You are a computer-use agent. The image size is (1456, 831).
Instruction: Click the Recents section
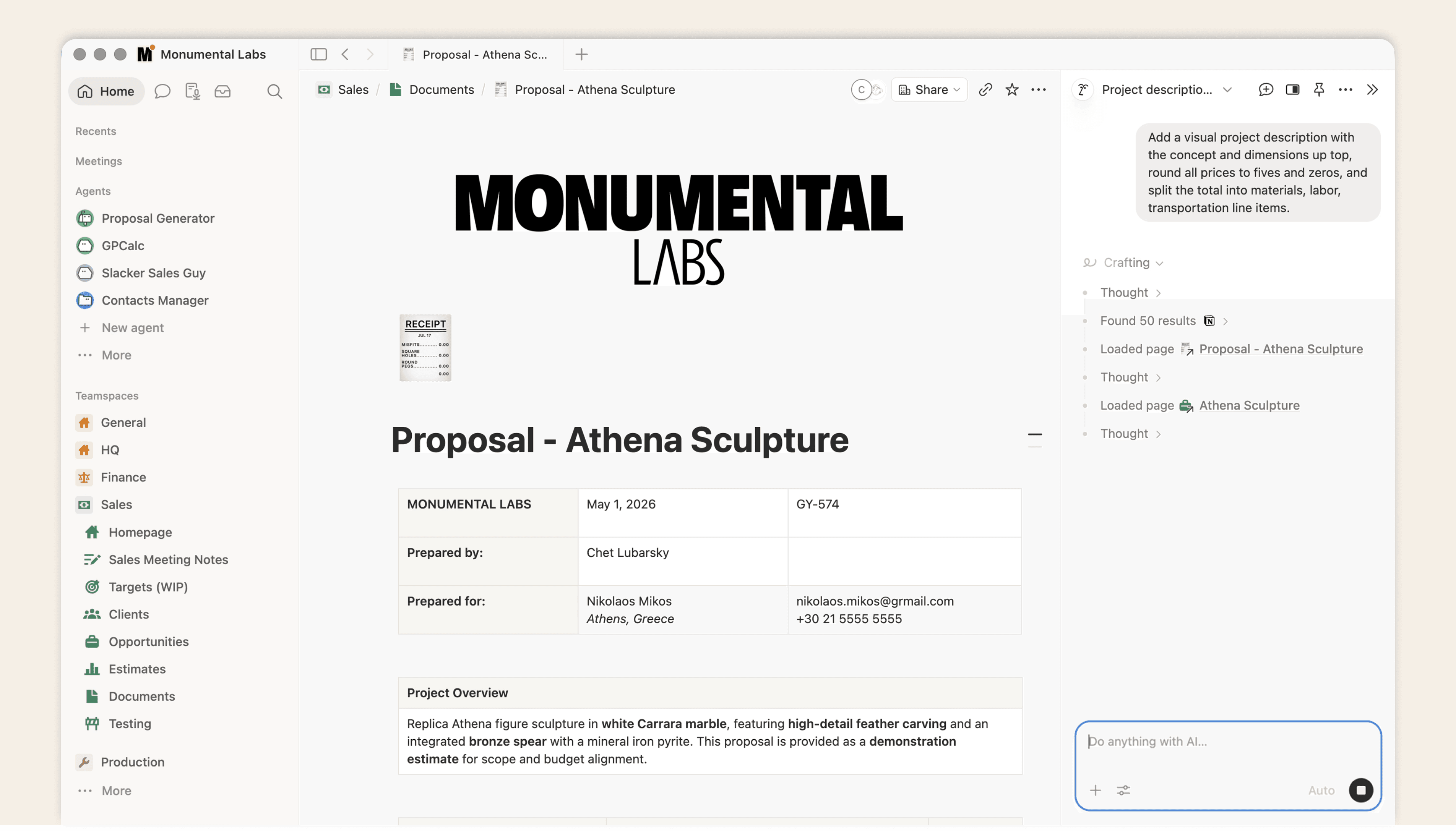[95, 131]
